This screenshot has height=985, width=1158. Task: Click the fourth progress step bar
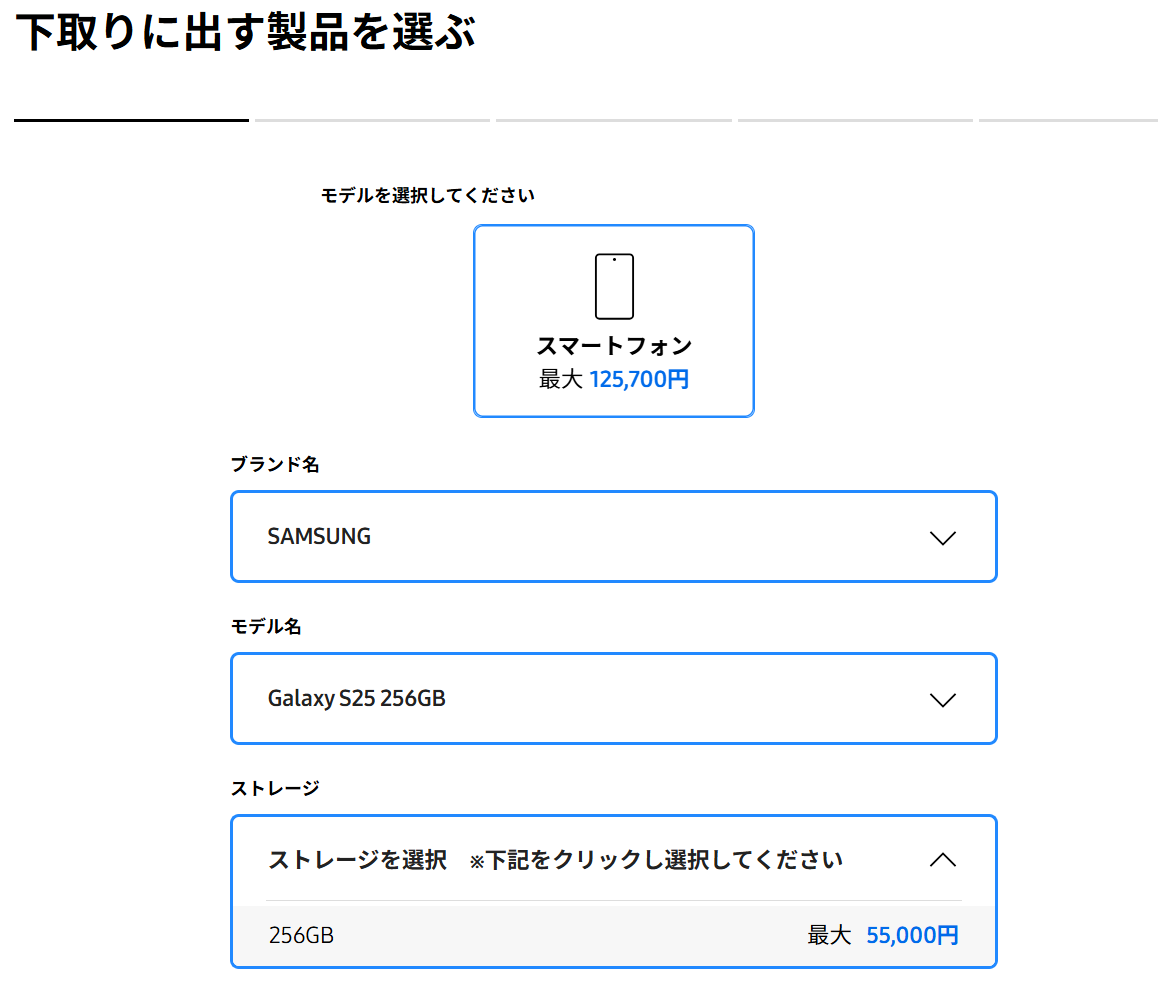pos(855,120)
